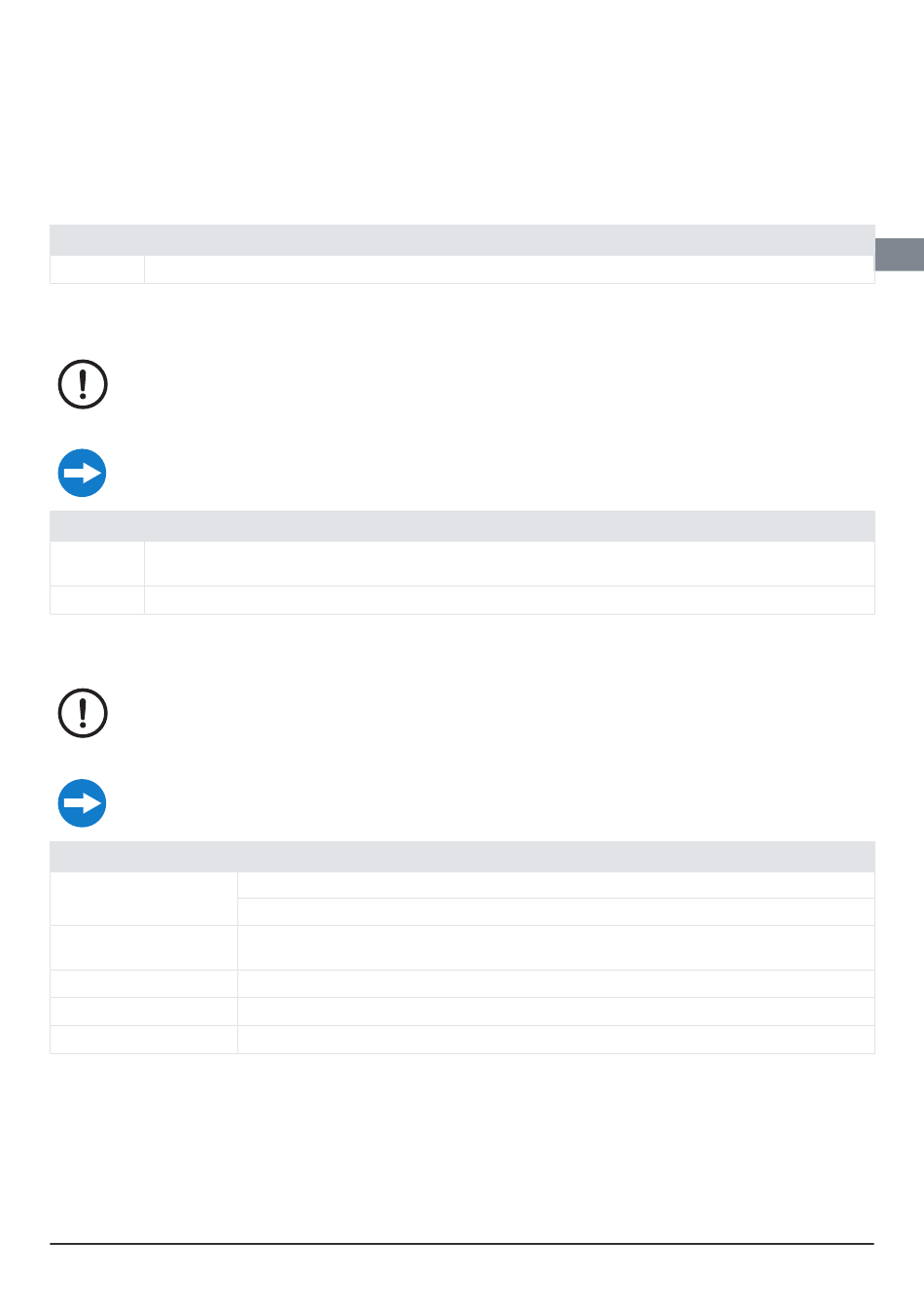
Task: Select the first table's narrow left cell
Action: (97, 269)
